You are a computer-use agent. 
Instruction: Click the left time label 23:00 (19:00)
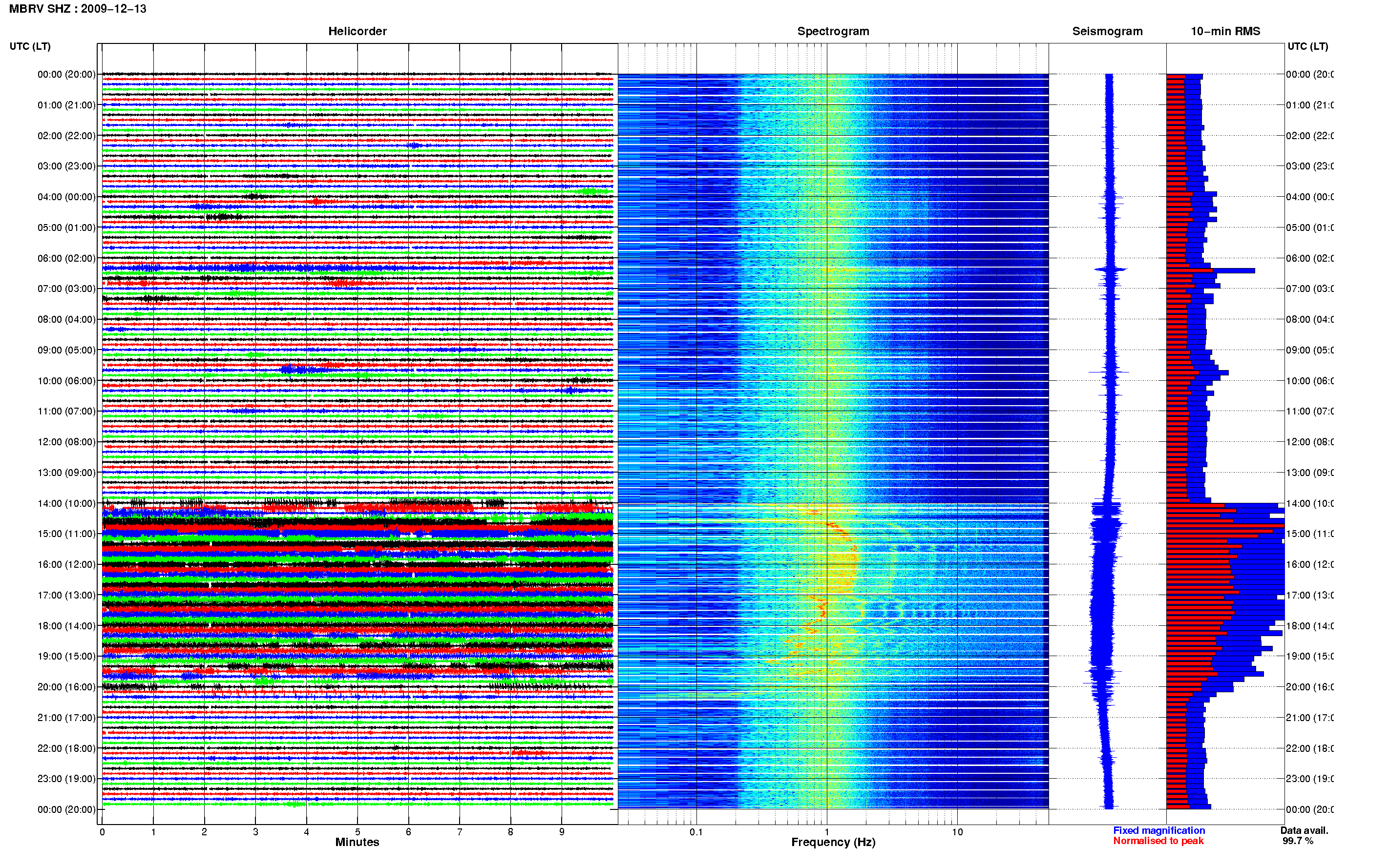pos(66,779)
